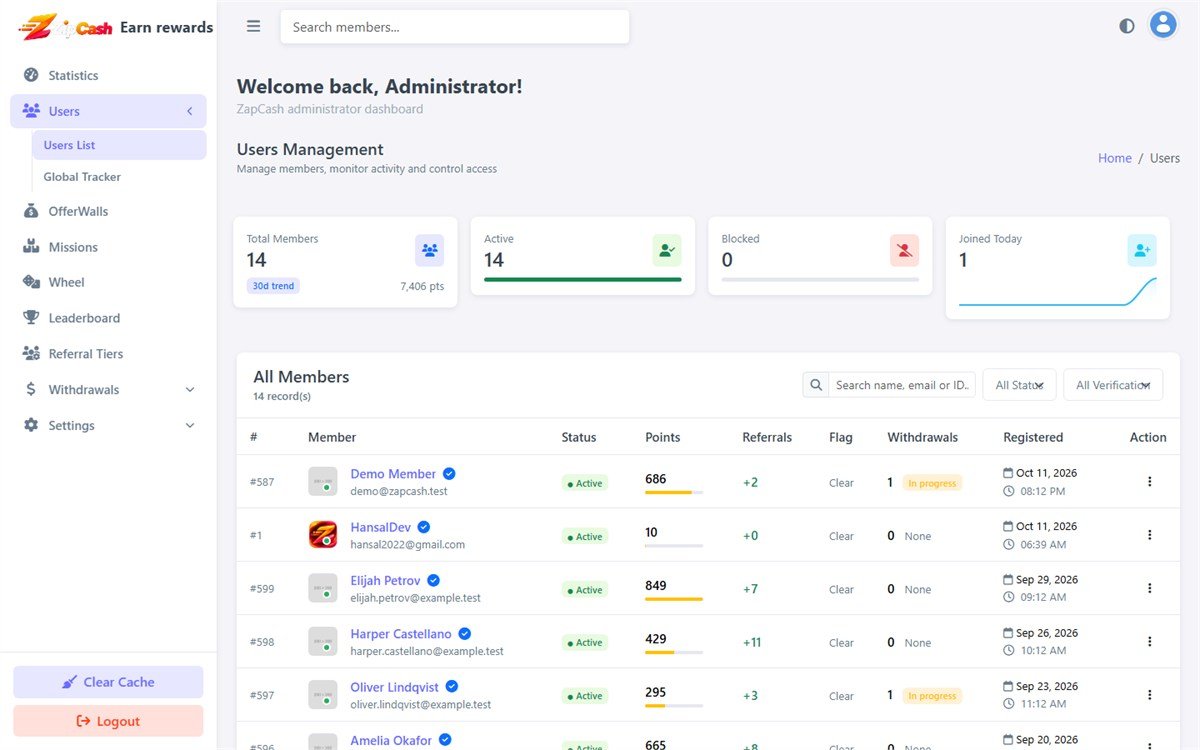
Task: Open the Amelia Okafor profile link
Action: 391,741
